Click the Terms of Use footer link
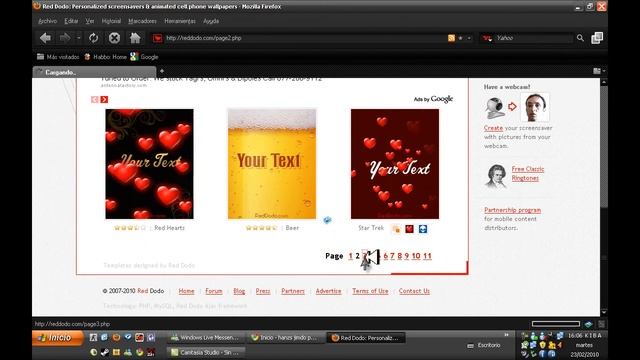Screen dimensions: 640x360 [x=370, y=291]
